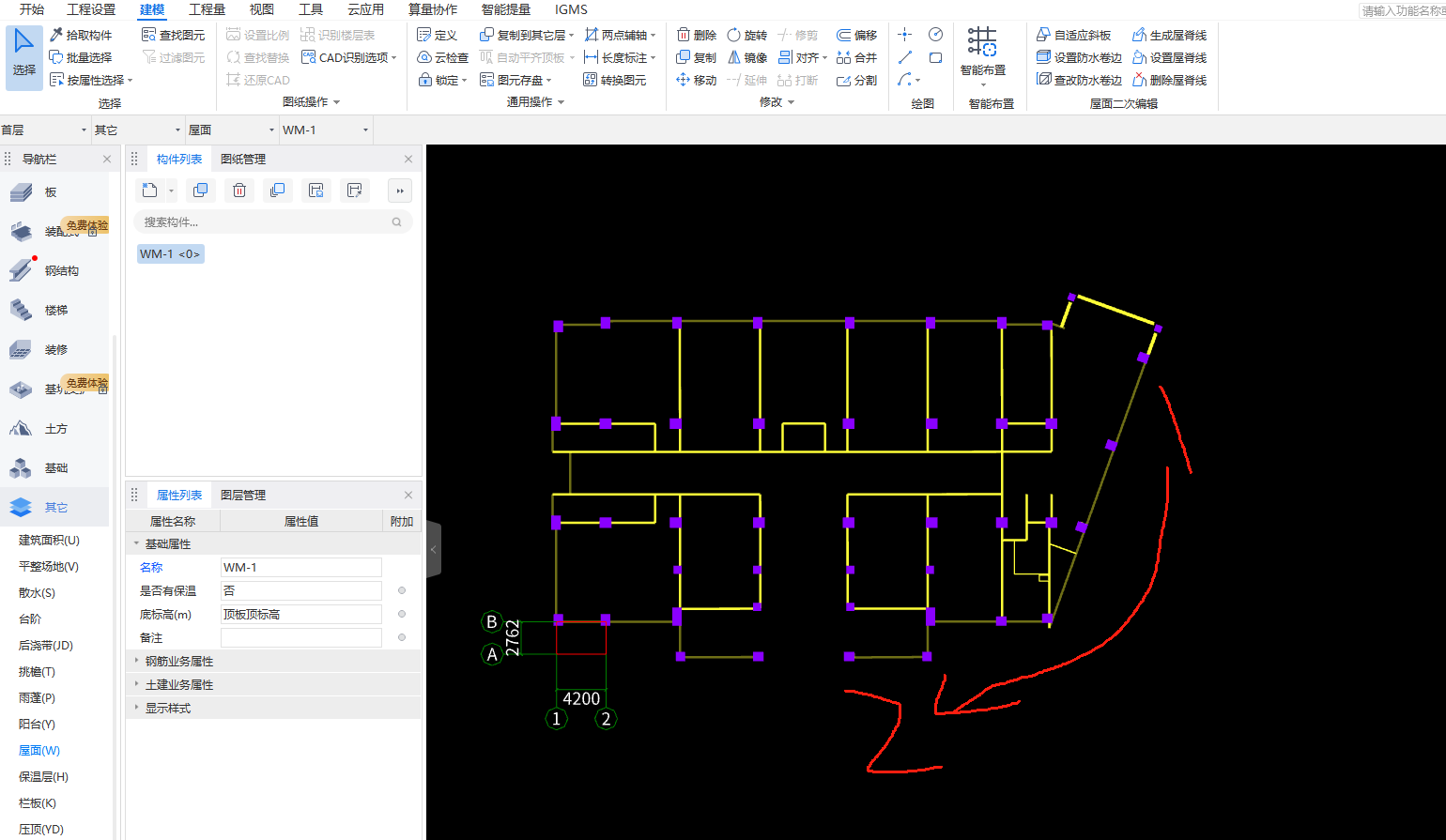Collapse side panel with canvas-edge handle
Image resolution: width=1446 pixels, height=840 pixels.
(433, 549)
